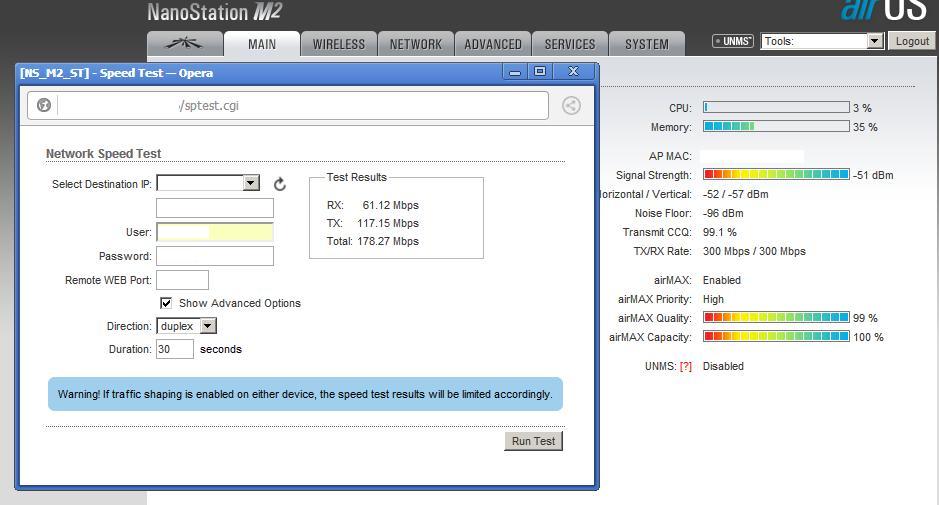Click the airMAX Priority High value
939x505 pixels.
tap(713, 299)
